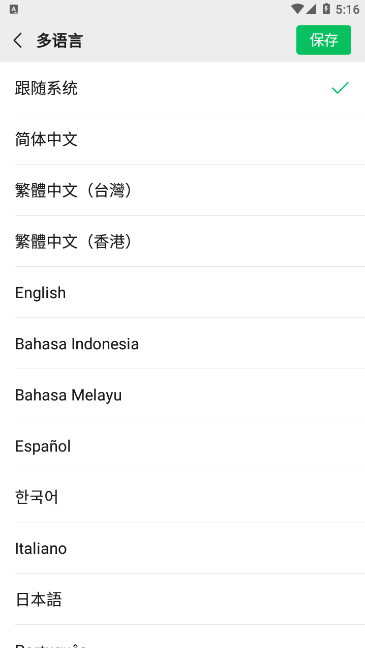The width and height of the screenshot is (365, 648).
Task: Choose 한국어 Korean language
Action: (182, 497)
